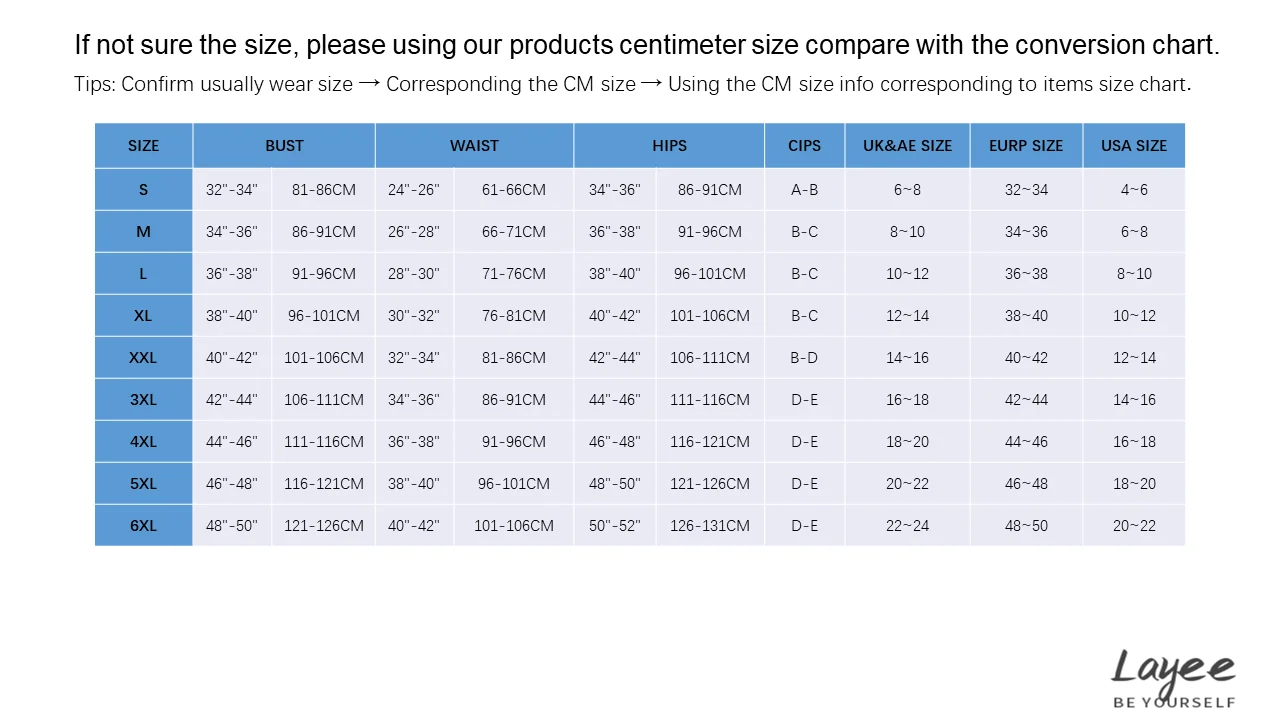Click the XXL size row label
The image size is (1280, 720).
144,357
